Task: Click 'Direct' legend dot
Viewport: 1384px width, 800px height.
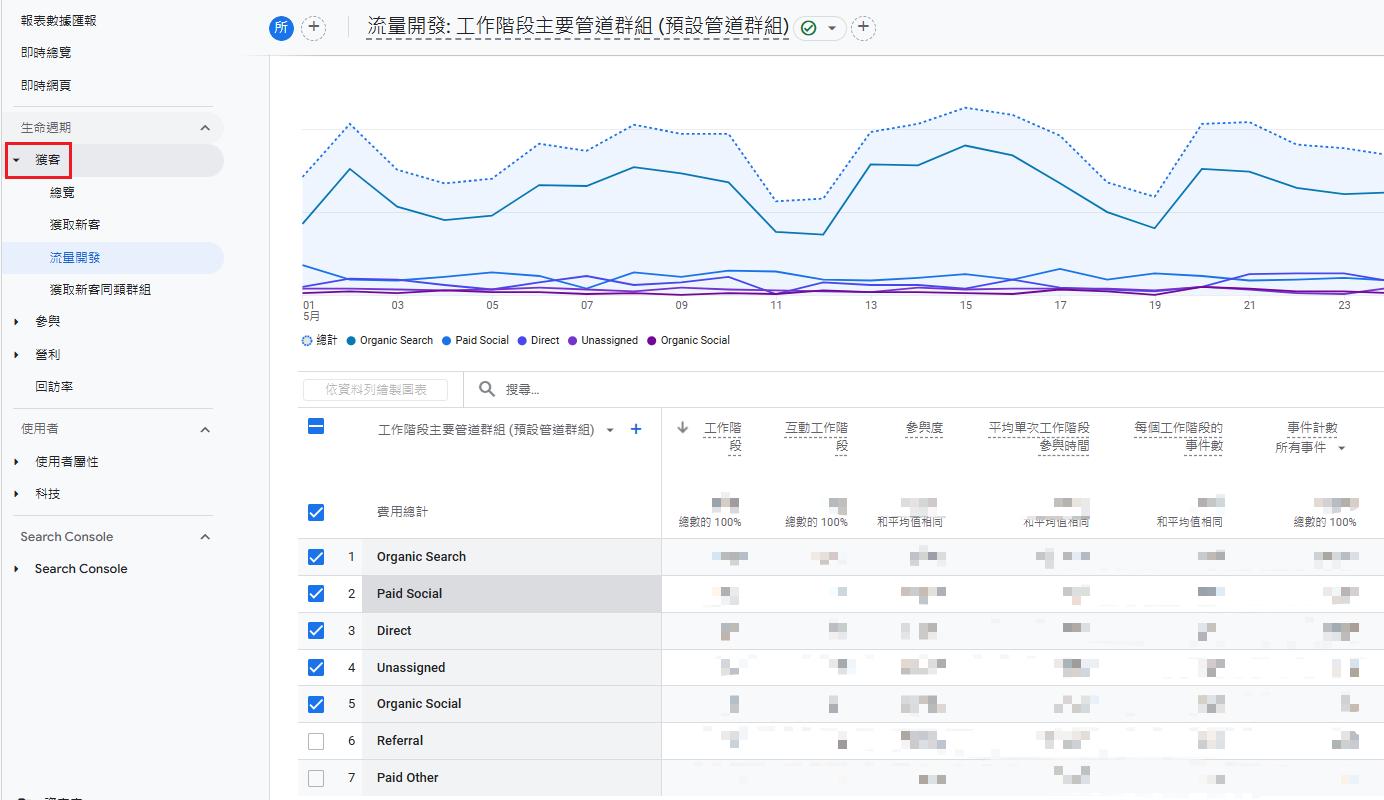Action: pos(522,341)
